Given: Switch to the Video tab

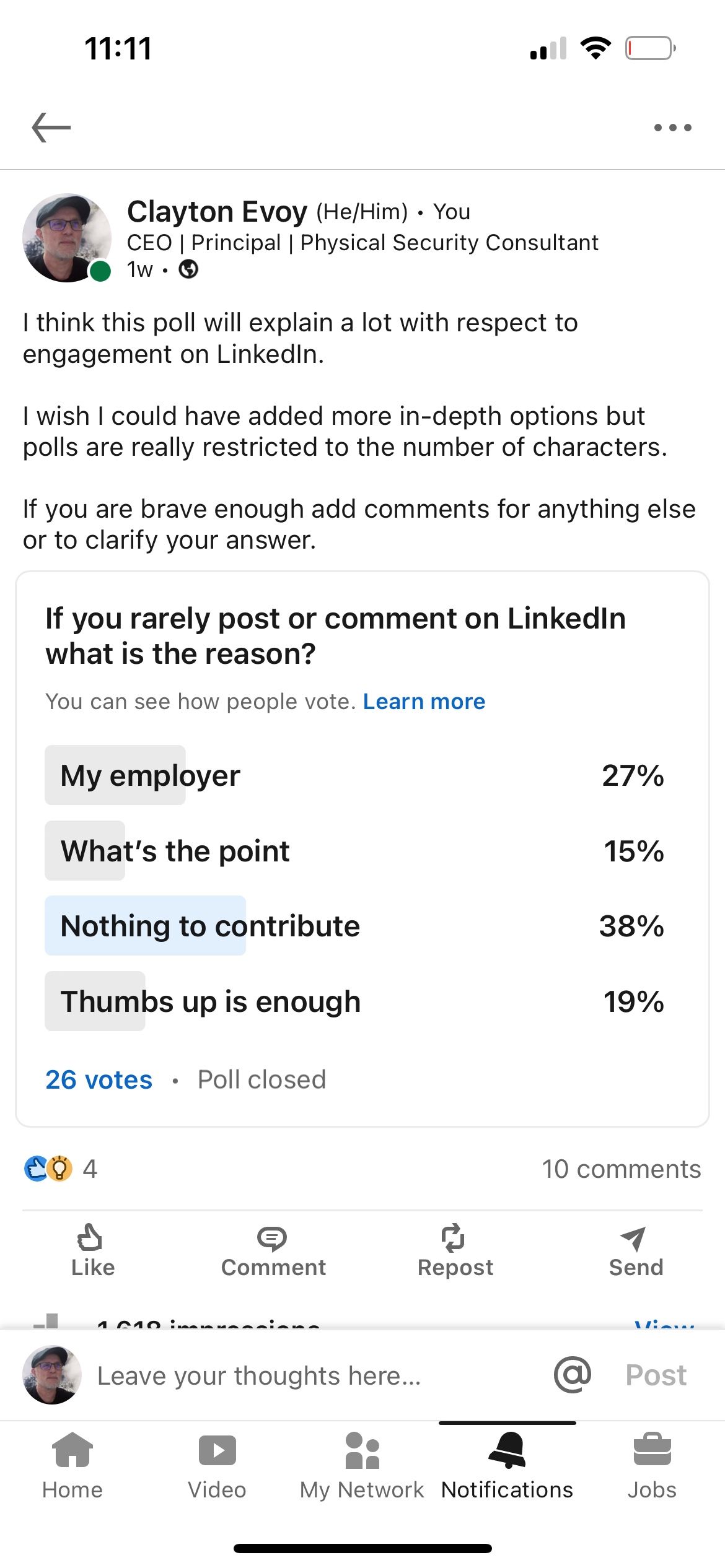Looking at the screenshot, I should (217, 1466).
